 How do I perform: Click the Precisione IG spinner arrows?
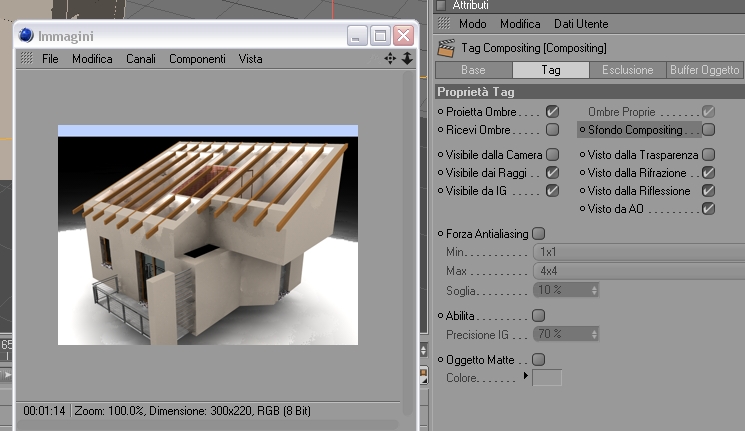594,334
